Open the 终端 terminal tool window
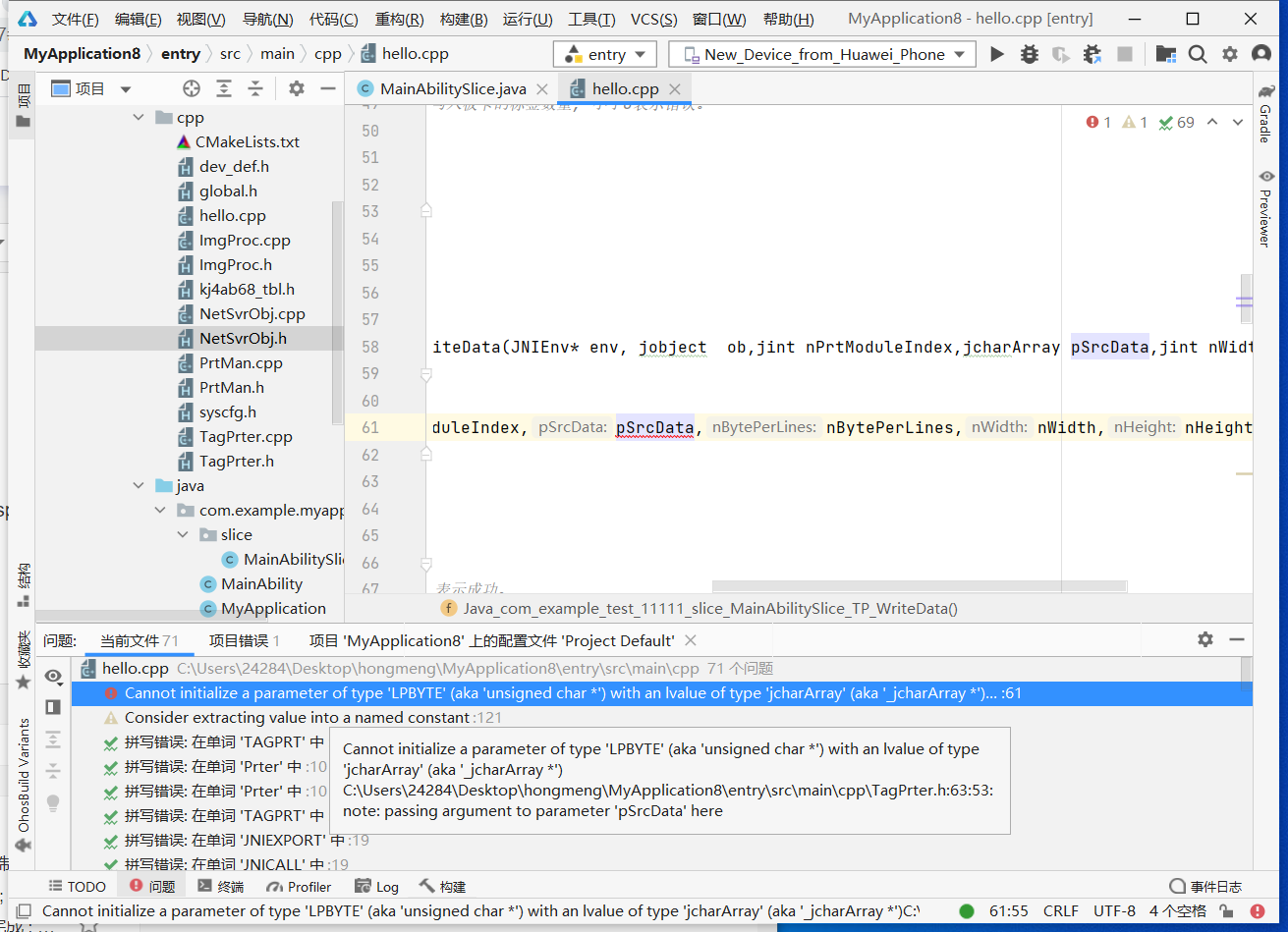 (220, 886)
